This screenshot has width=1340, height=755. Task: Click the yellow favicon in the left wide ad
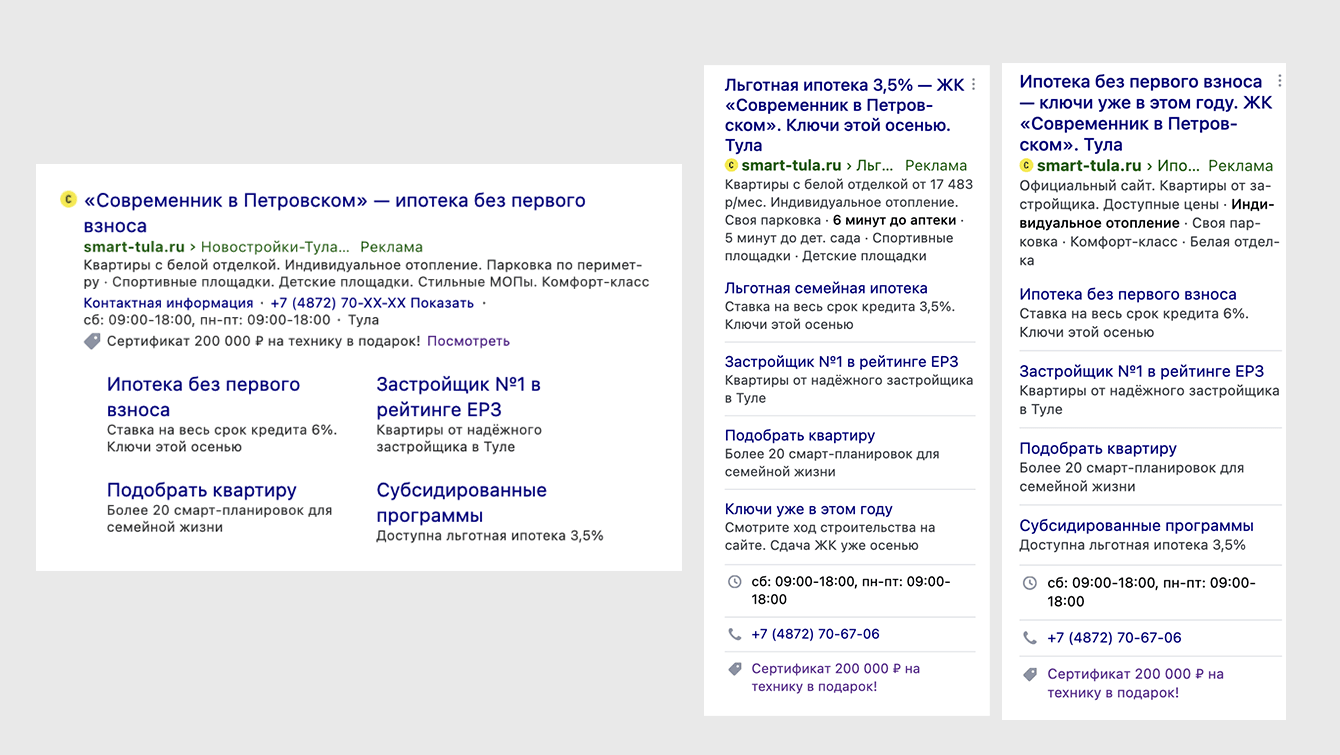pos(68,200)
